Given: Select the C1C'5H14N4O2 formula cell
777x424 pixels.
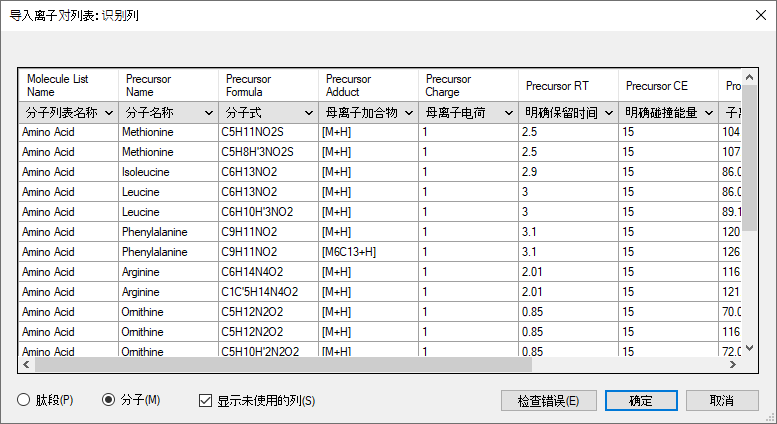Looking at the screenshot, I should pyautogui.click(x=268, y=291).
